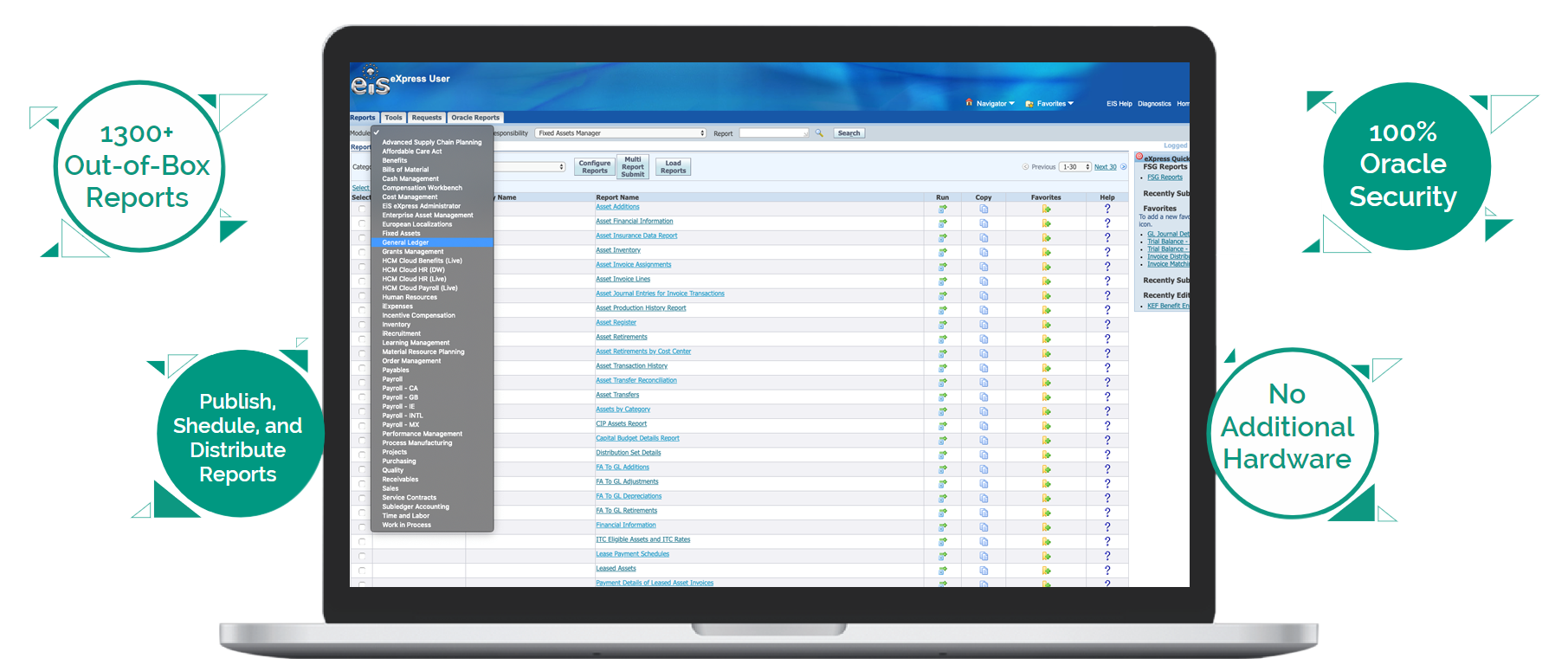Run the CIP Assets Report
Image resolution: width=1568 pixels, height=671 pixels.
click(x=943, y=426)
